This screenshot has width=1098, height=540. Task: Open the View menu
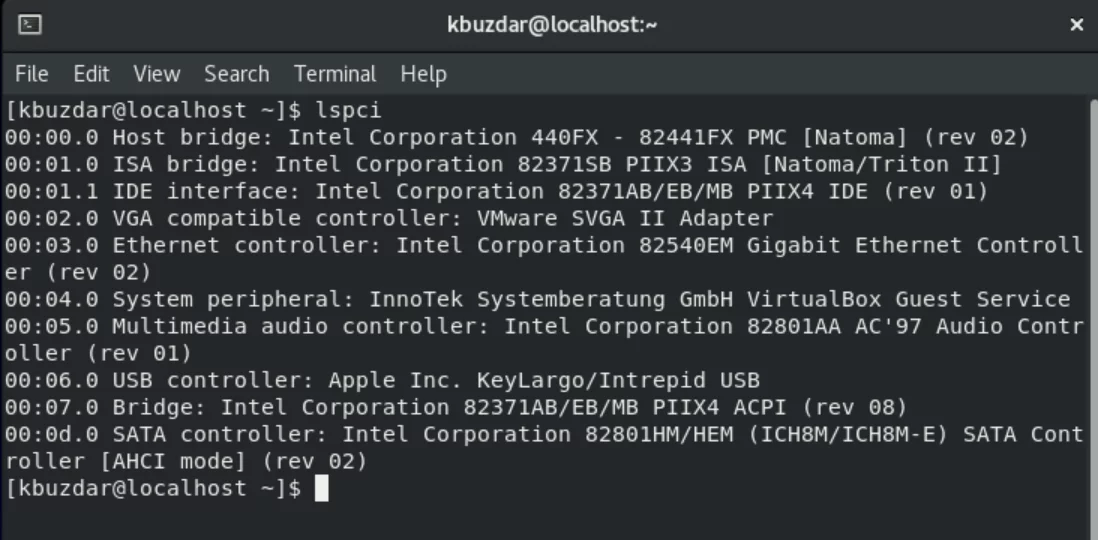pos(157,74)
